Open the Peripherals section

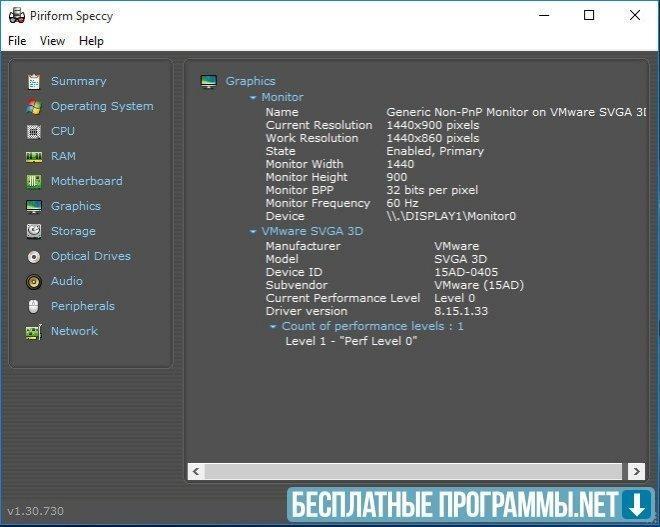(x=82, y=306)
